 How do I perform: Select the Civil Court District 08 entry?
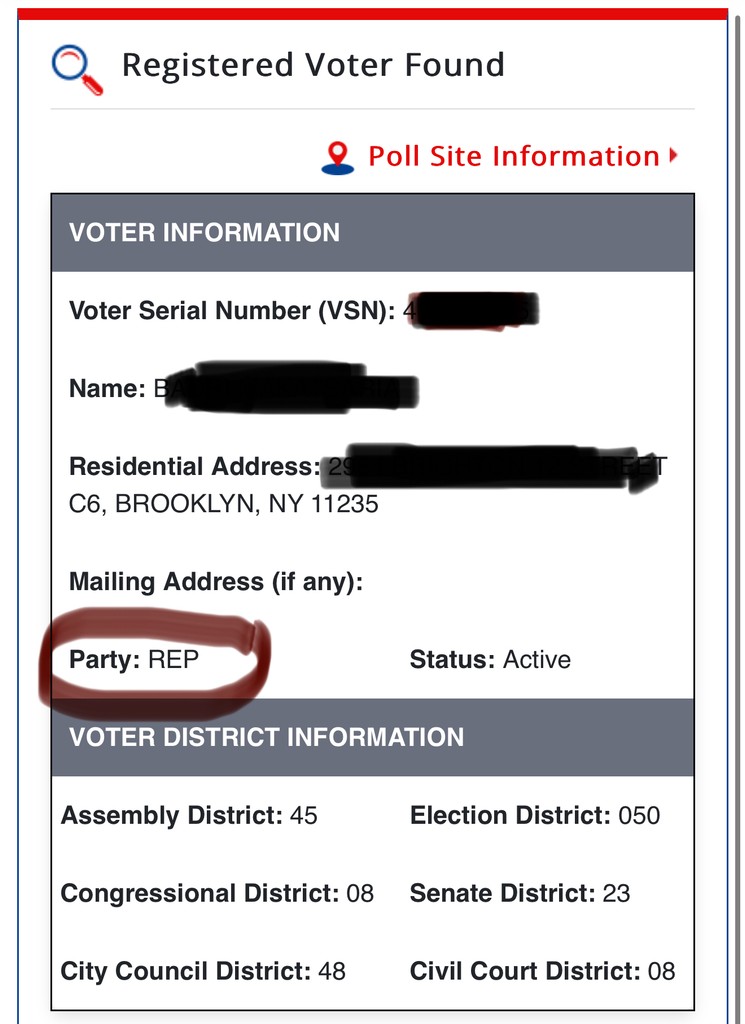pyautogui.click(x=542, y=971)
